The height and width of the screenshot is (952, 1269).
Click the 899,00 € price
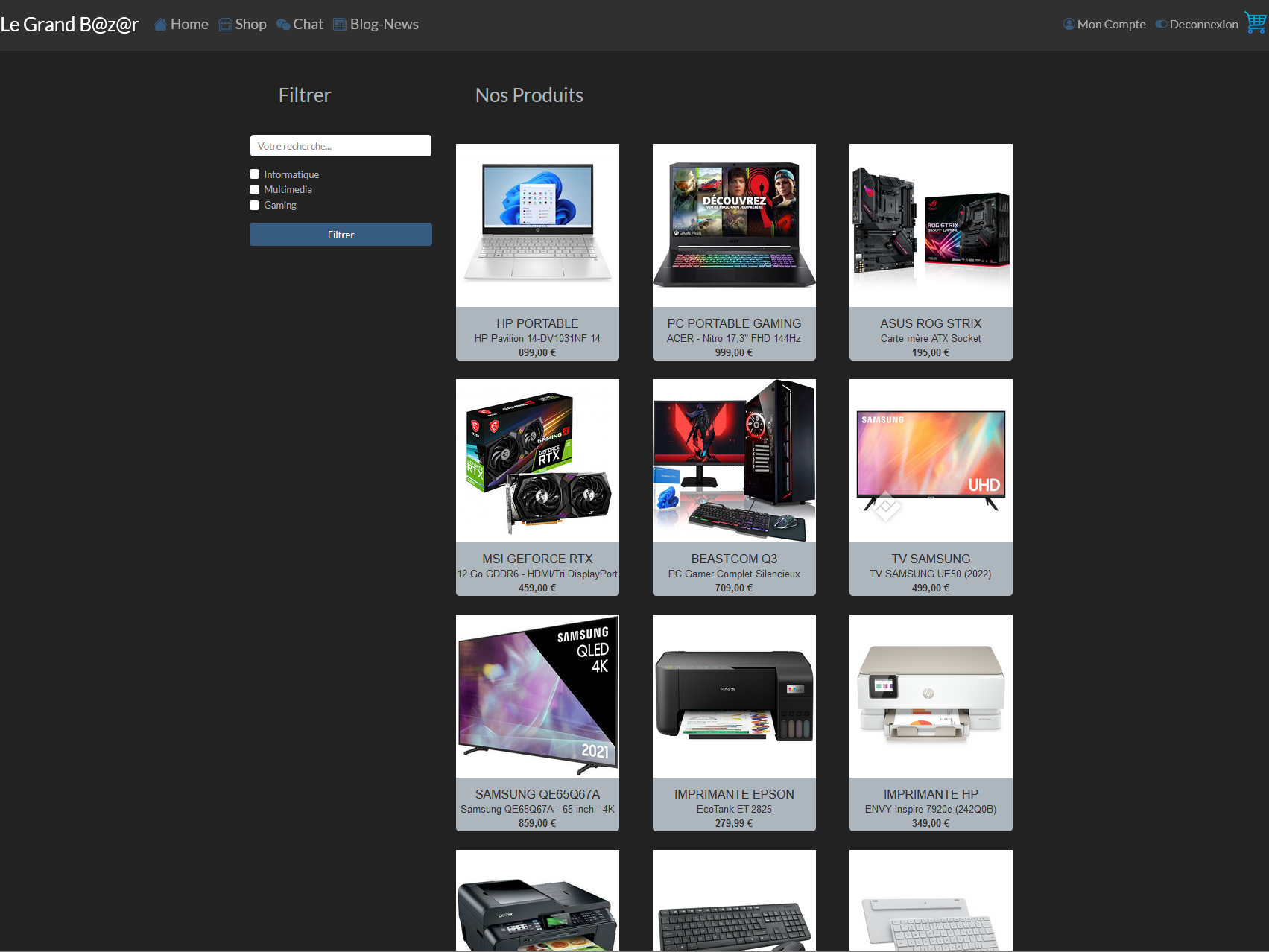(537, 352)
